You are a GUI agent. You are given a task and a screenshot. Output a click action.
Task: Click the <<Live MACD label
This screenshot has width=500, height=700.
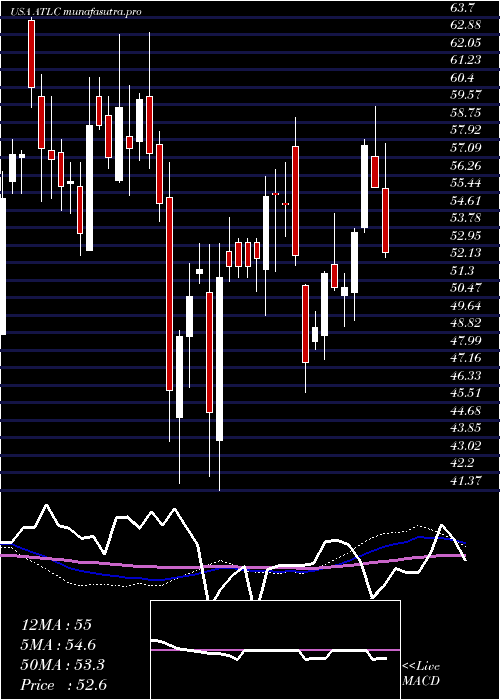pos(421,674)
